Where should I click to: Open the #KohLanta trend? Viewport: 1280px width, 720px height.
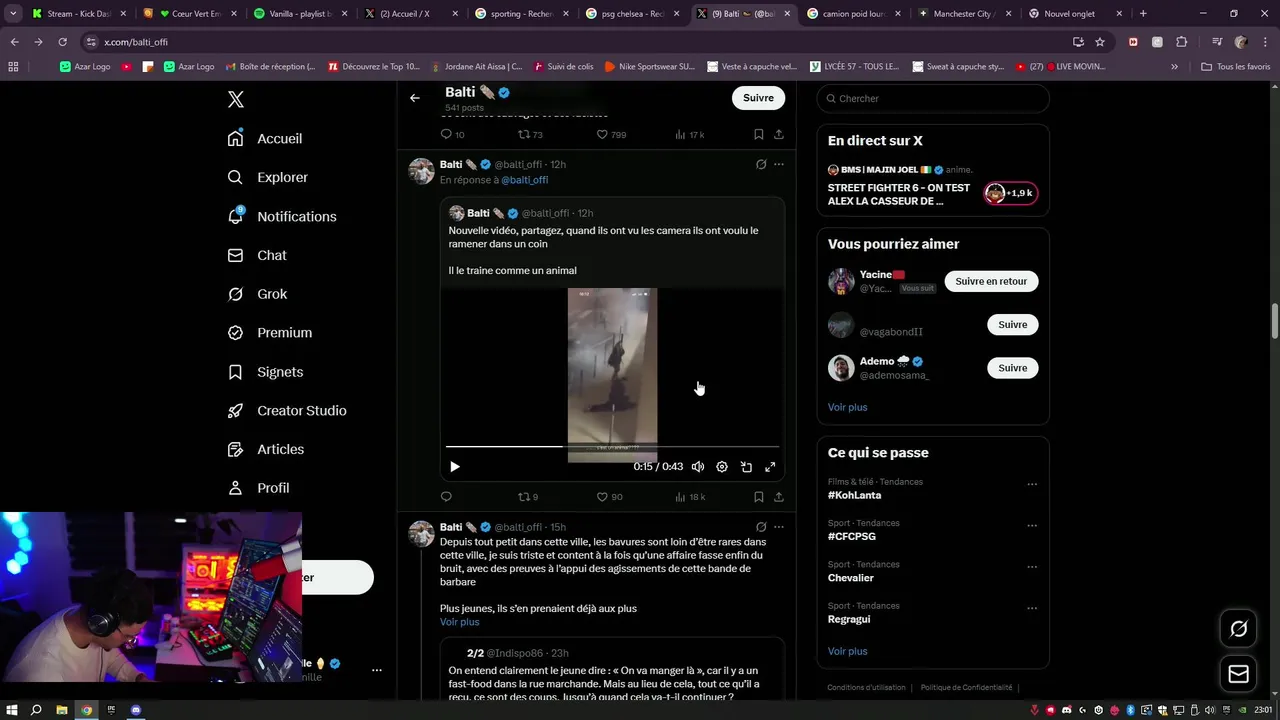click(854, 495)
